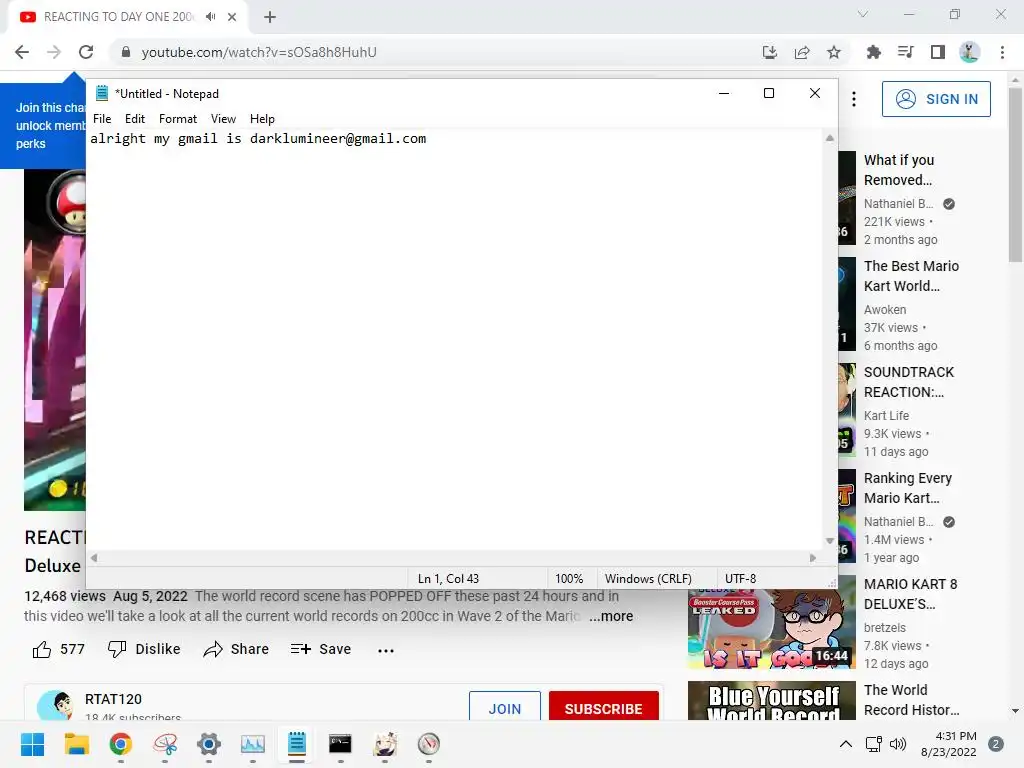Click the JOIN button

pyautogui.click(x=505, y=707)
